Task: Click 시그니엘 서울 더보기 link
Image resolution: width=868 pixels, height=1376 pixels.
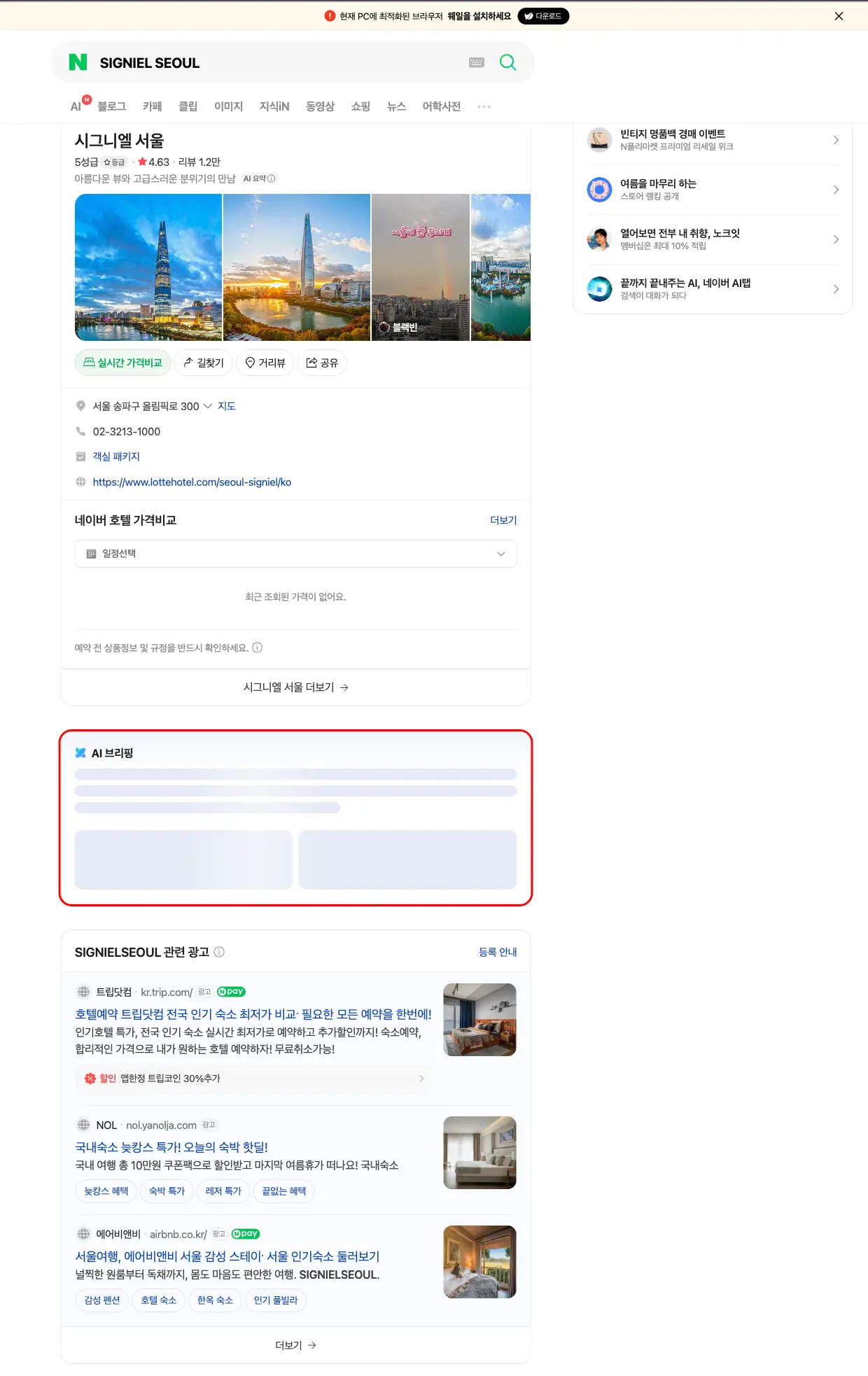Action: [295, 687]
